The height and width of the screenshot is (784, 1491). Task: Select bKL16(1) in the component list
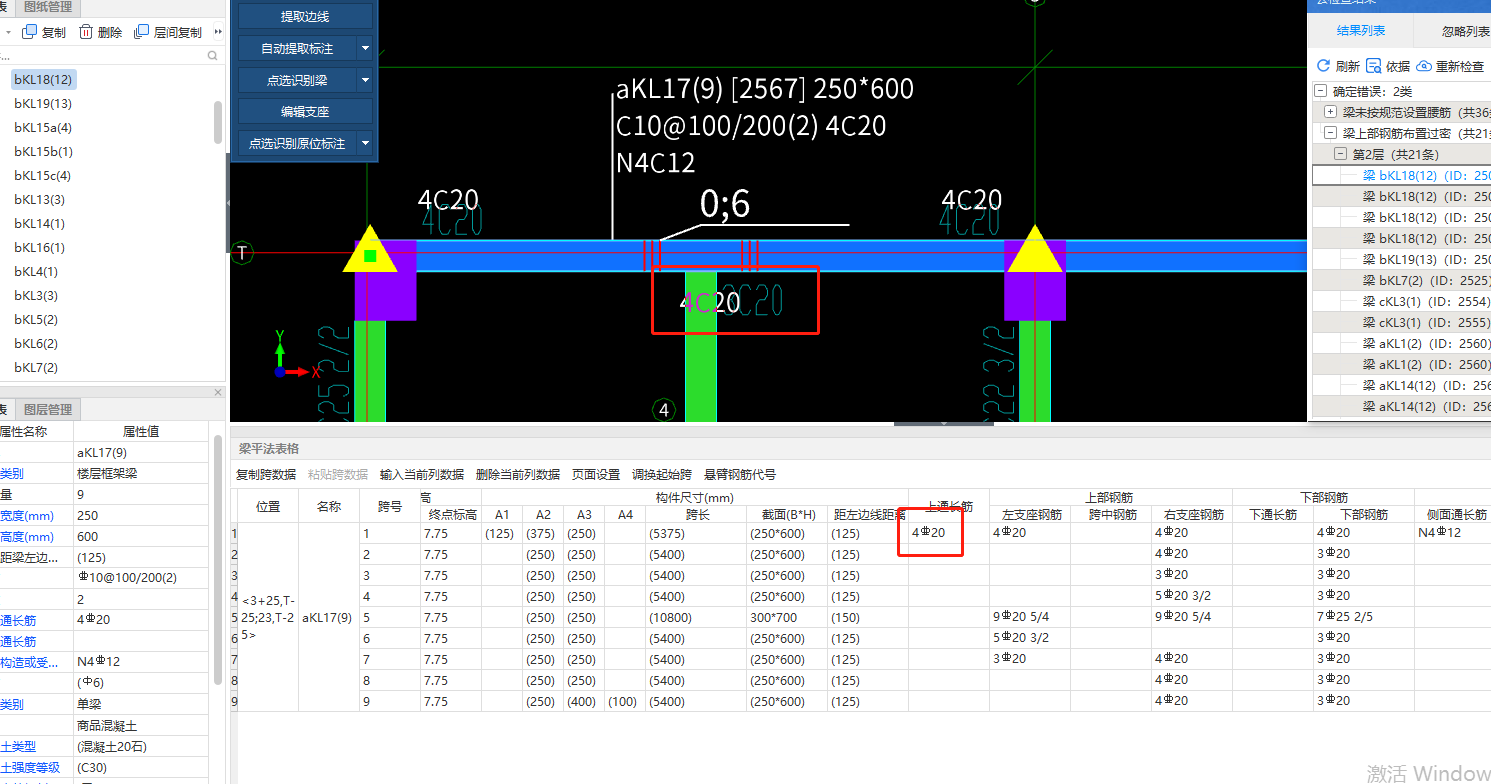pyautogui.click(x=39, y=248)
